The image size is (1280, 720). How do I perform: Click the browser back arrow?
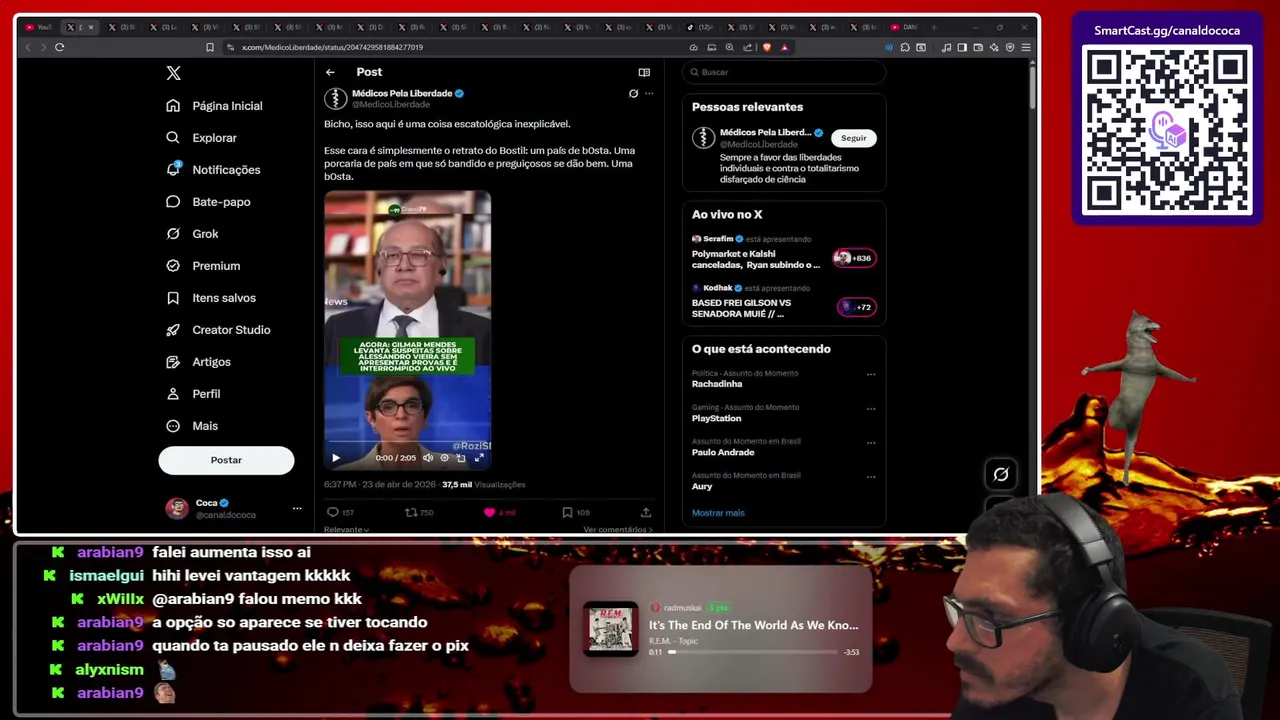coord(28,47)
